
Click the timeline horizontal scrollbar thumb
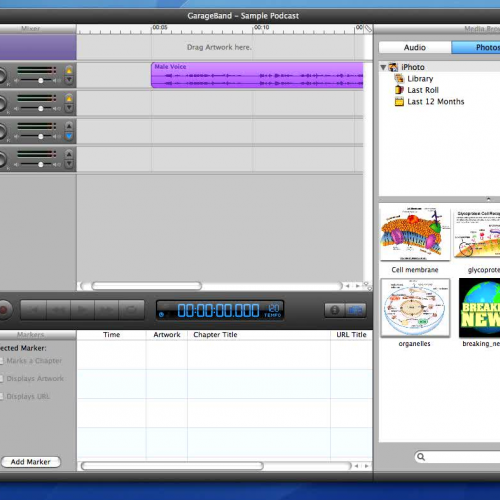tap(147, 286)
